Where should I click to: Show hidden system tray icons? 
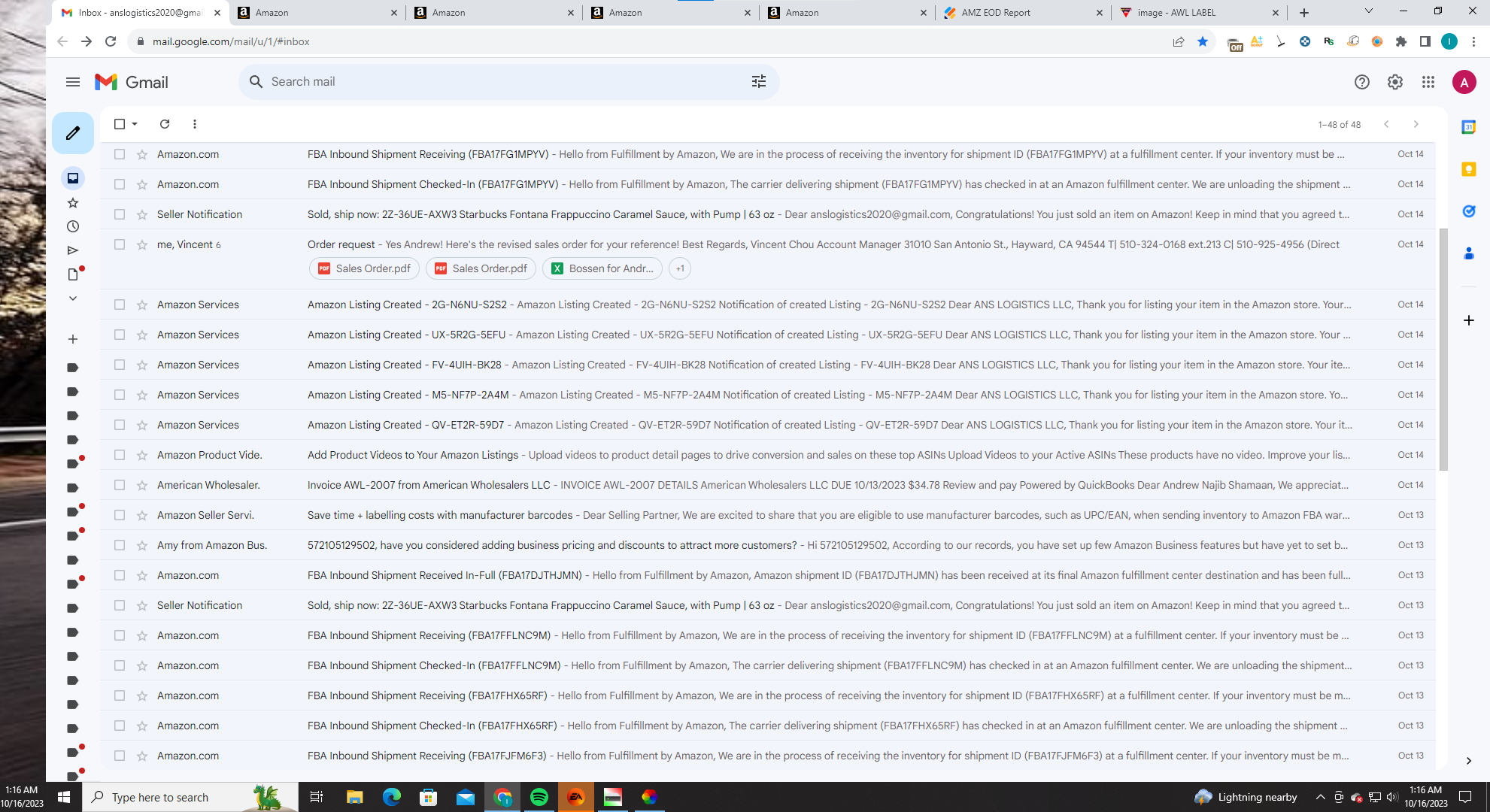pyautogui.click(x=1321, y=797)
